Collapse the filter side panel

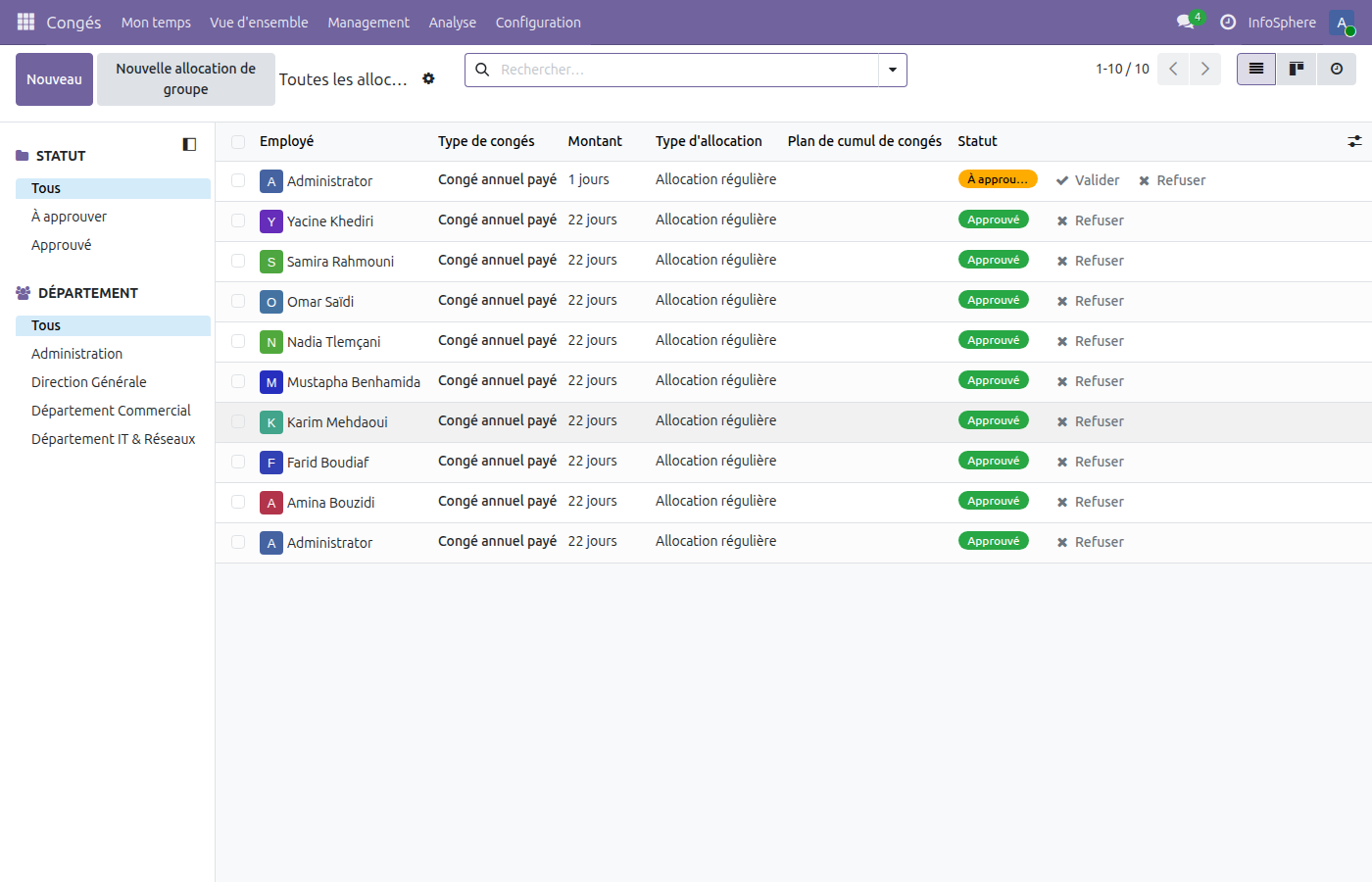(x=189, y=144)
